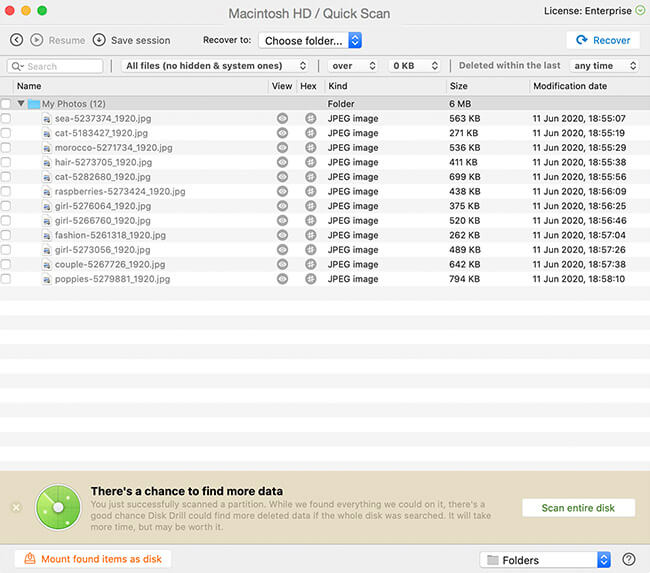Check the raspberries-5273424_1920.jpg checkbox
Image resolution: width=650 pixels, height=573 pixels.
[x=5, y=192]
